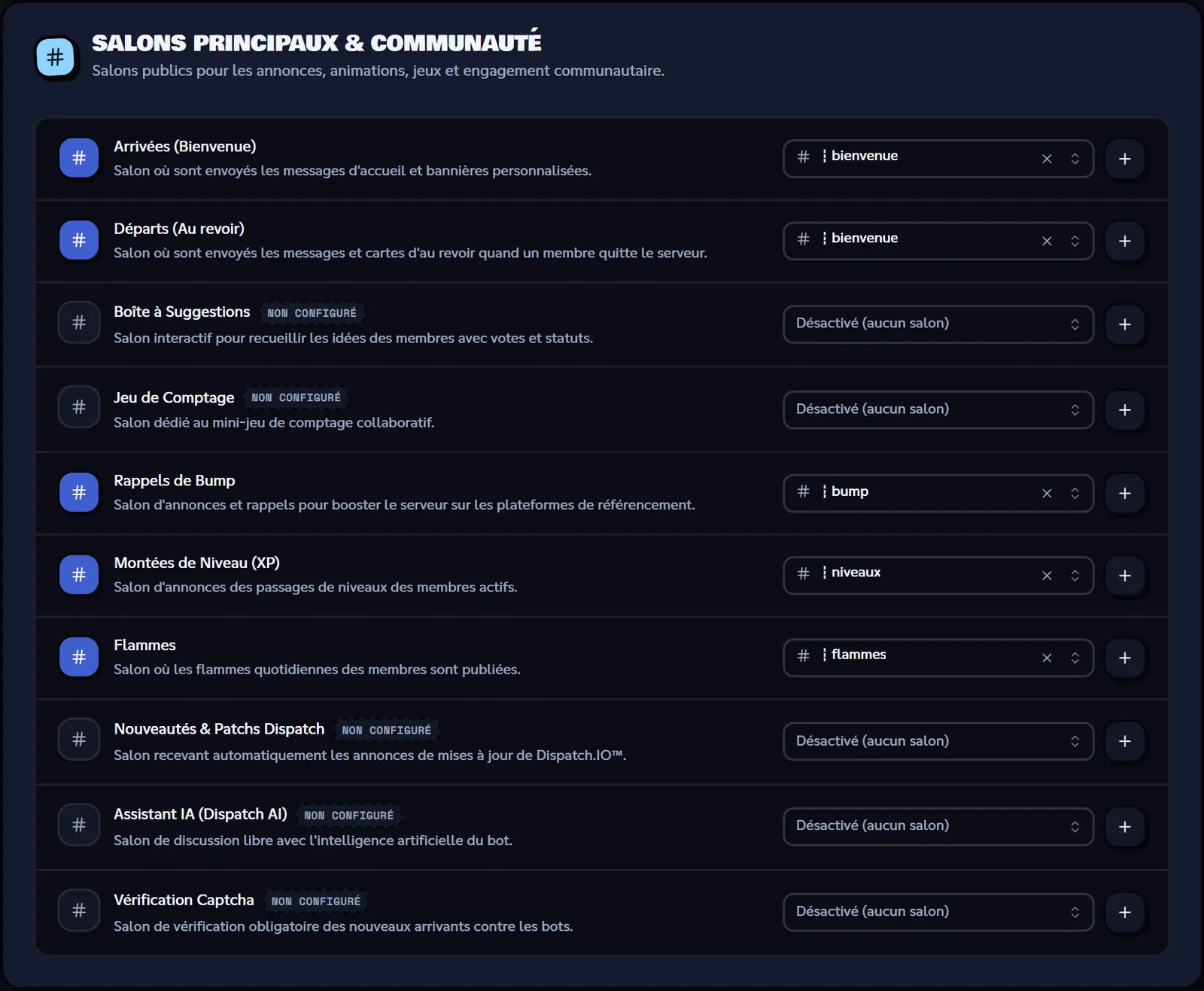
Task: Expand the Montées de Niveau dropdown arrows
Action: [x=1075, y=576]
